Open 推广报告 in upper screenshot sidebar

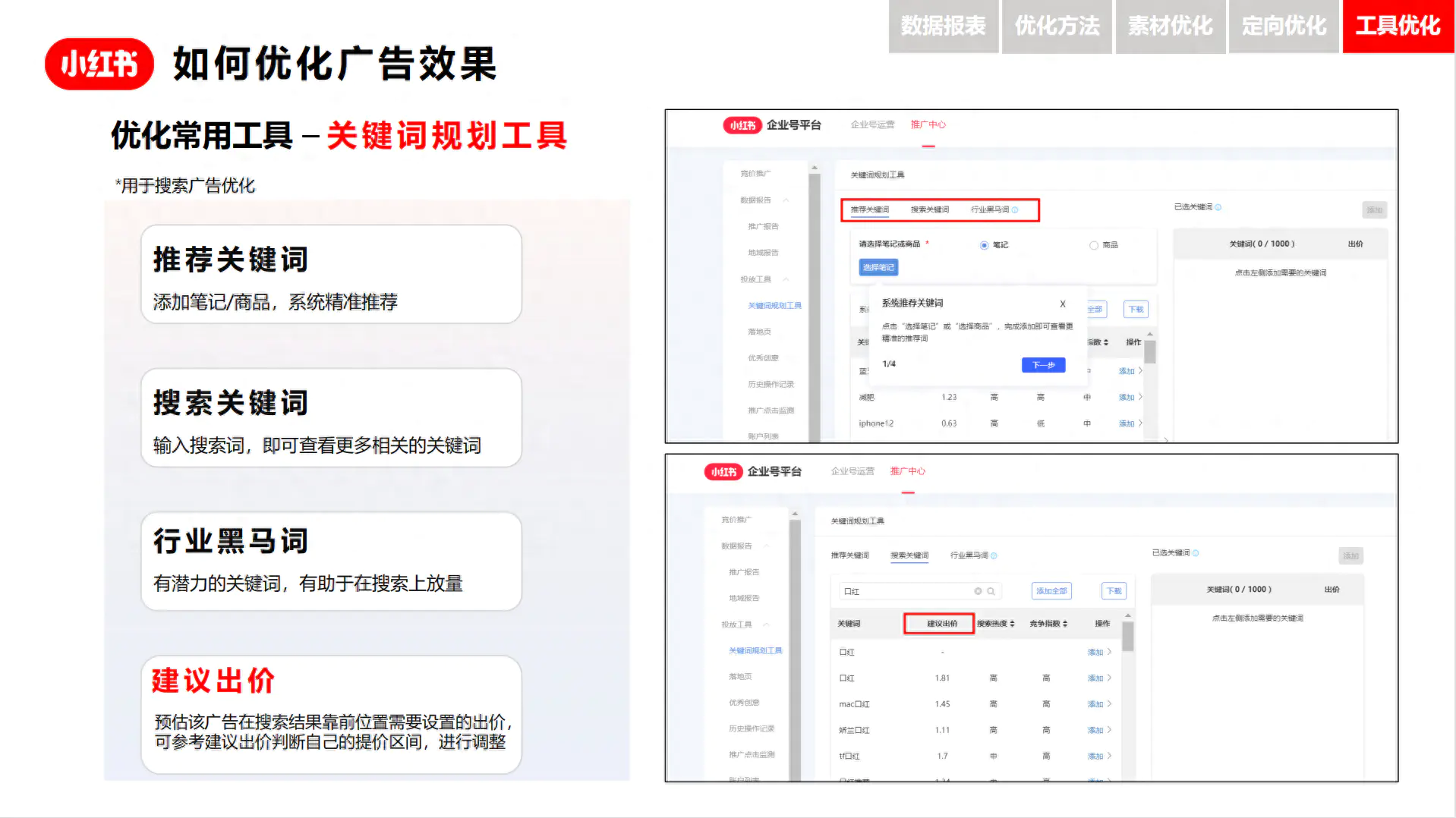[763, 227]
